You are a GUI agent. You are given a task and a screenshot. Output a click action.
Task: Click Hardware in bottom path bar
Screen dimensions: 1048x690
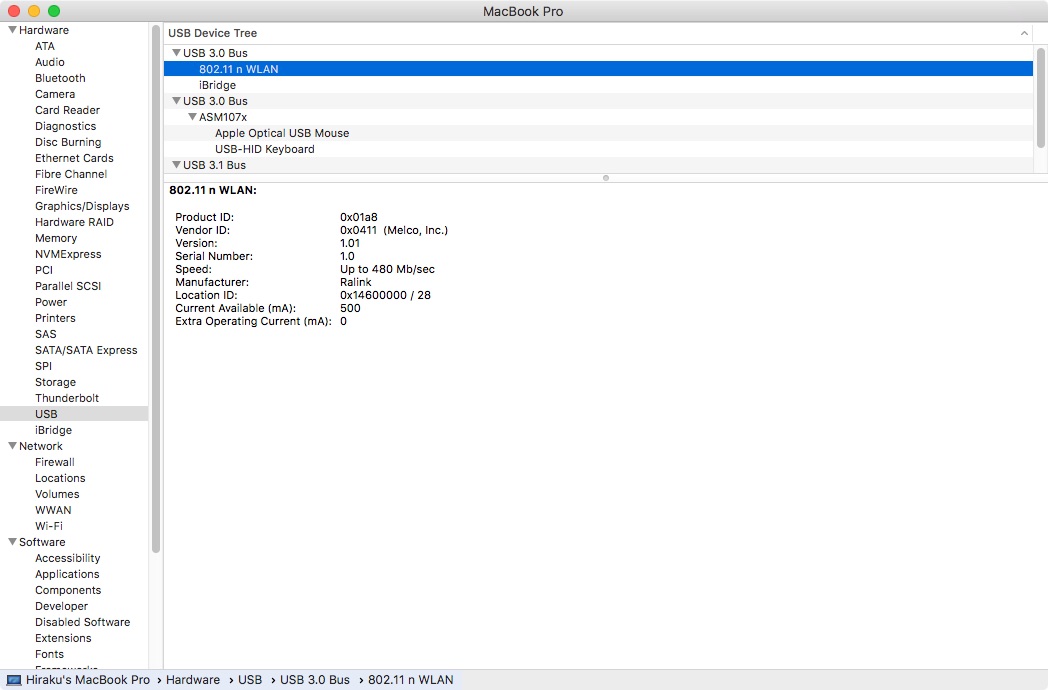192,680
